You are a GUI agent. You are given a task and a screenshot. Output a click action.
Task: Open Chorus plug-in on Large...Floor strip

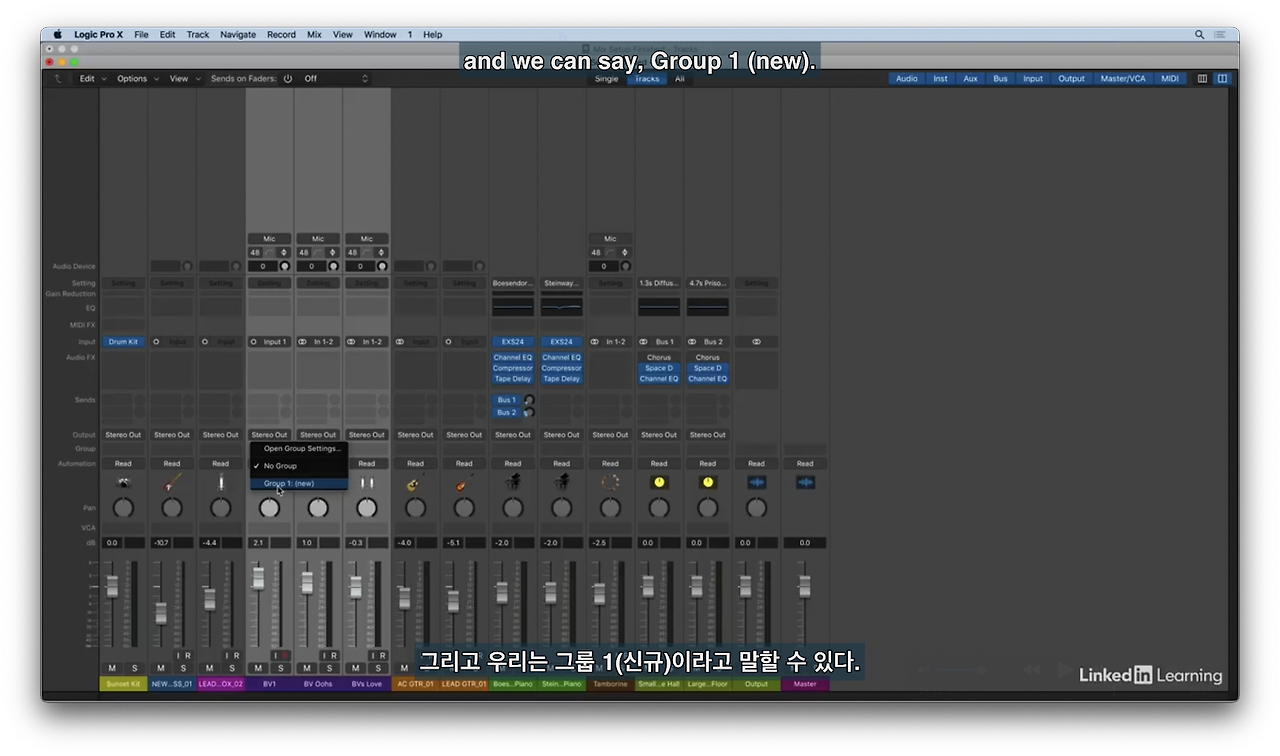[x=708, y=357]
